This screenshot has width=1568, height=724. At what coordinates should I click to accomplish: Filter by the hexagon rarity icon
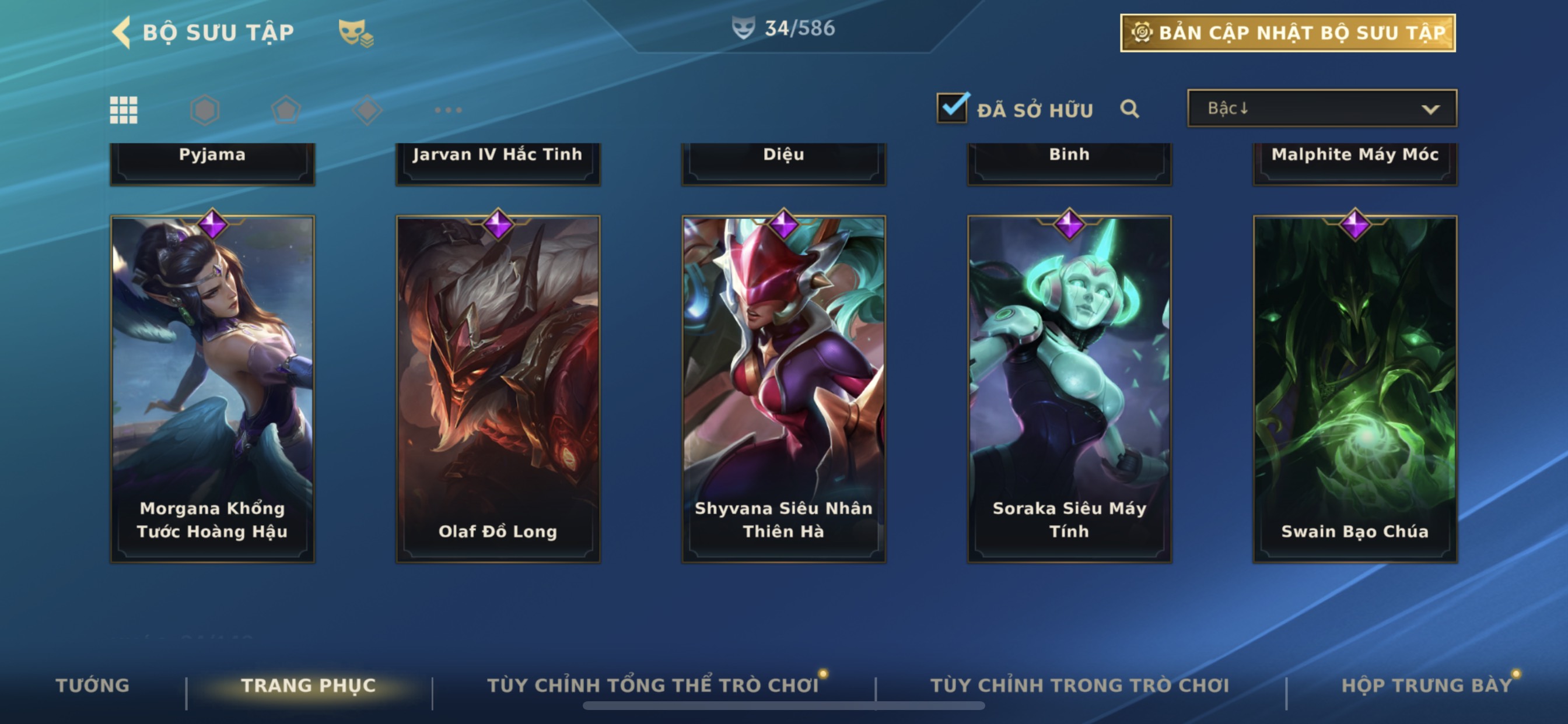(x=205, y=110)
